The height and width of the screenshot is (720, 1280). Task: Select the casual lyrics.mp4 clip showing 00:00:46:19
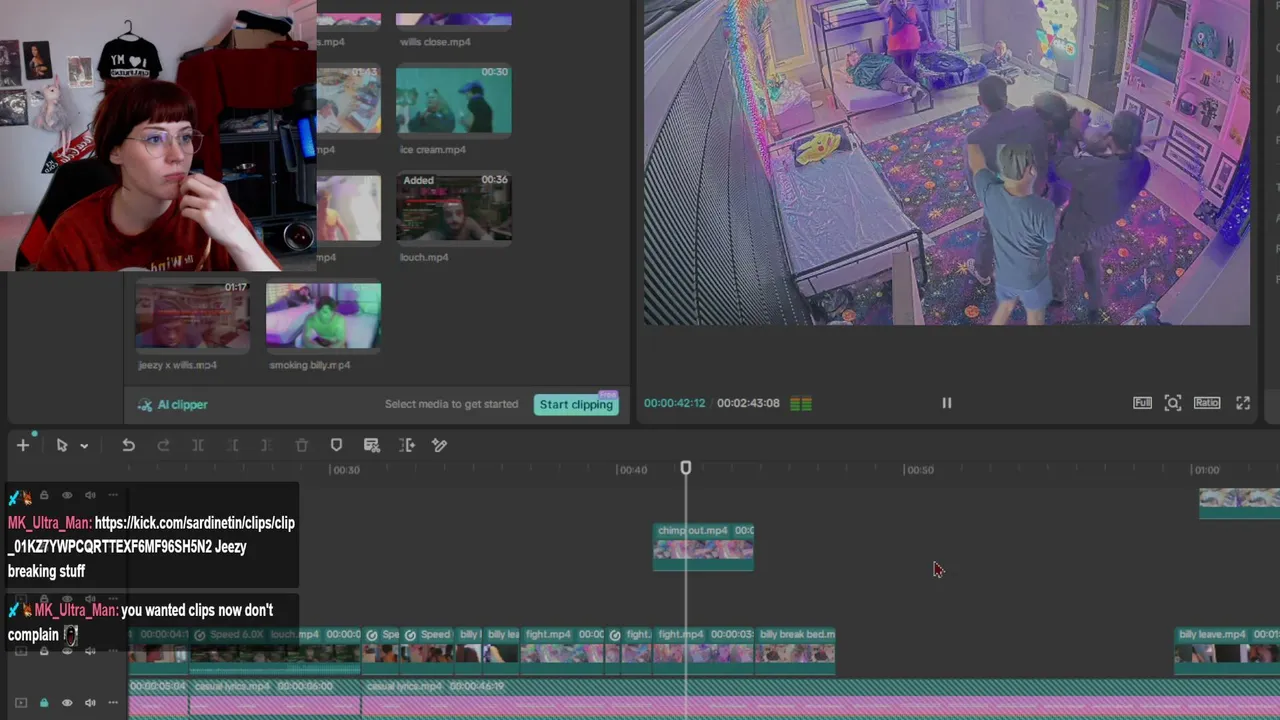point(820,698)
